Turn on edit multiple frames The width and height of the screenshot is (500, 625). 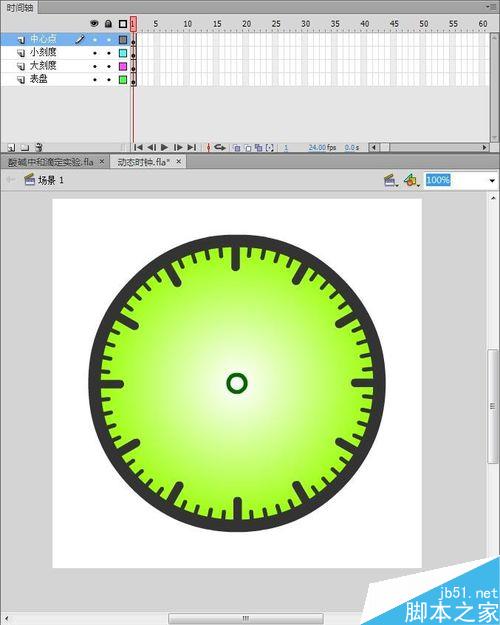(258, 148)
